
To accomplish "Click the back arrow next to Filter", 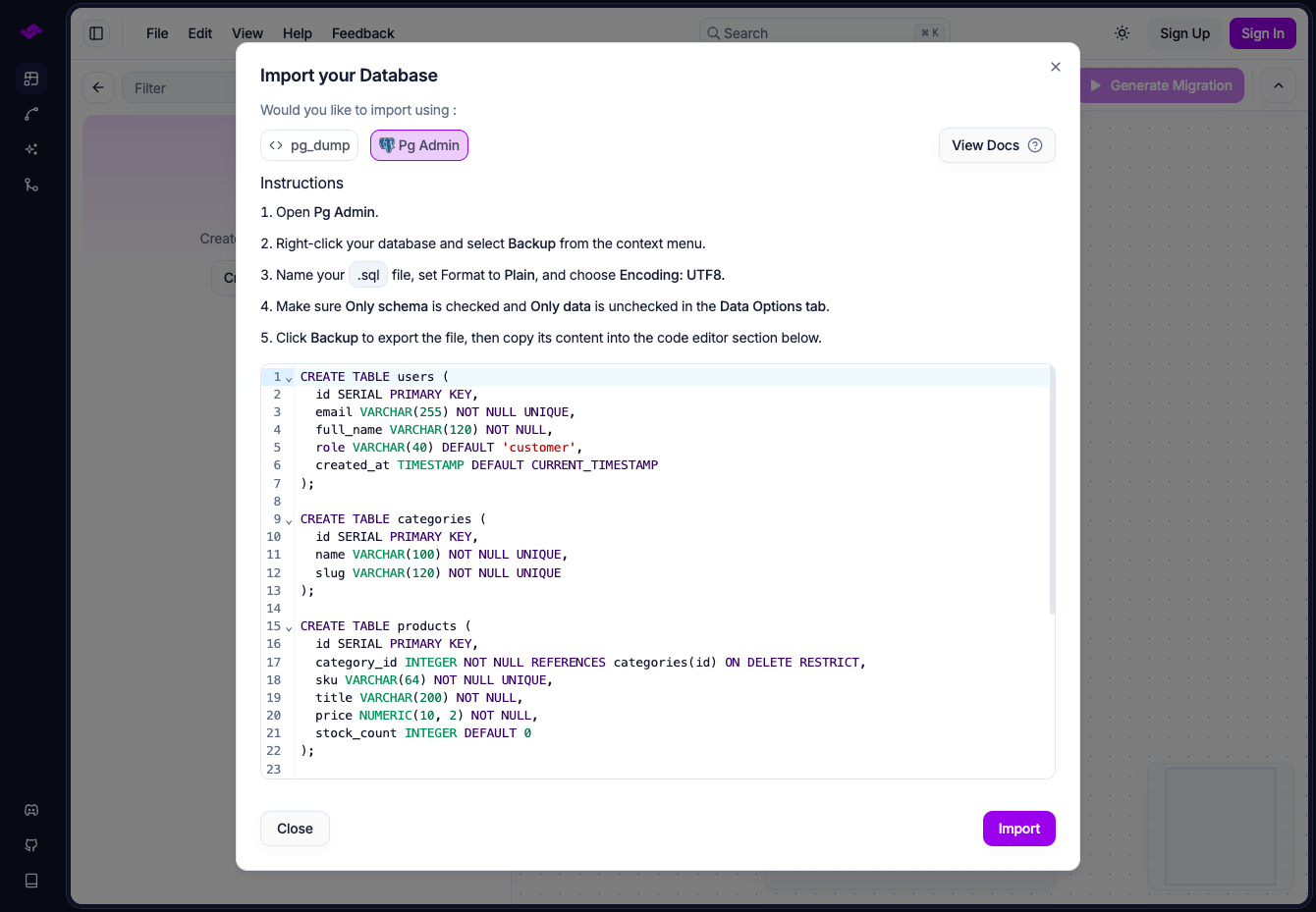I will point(98,87).
